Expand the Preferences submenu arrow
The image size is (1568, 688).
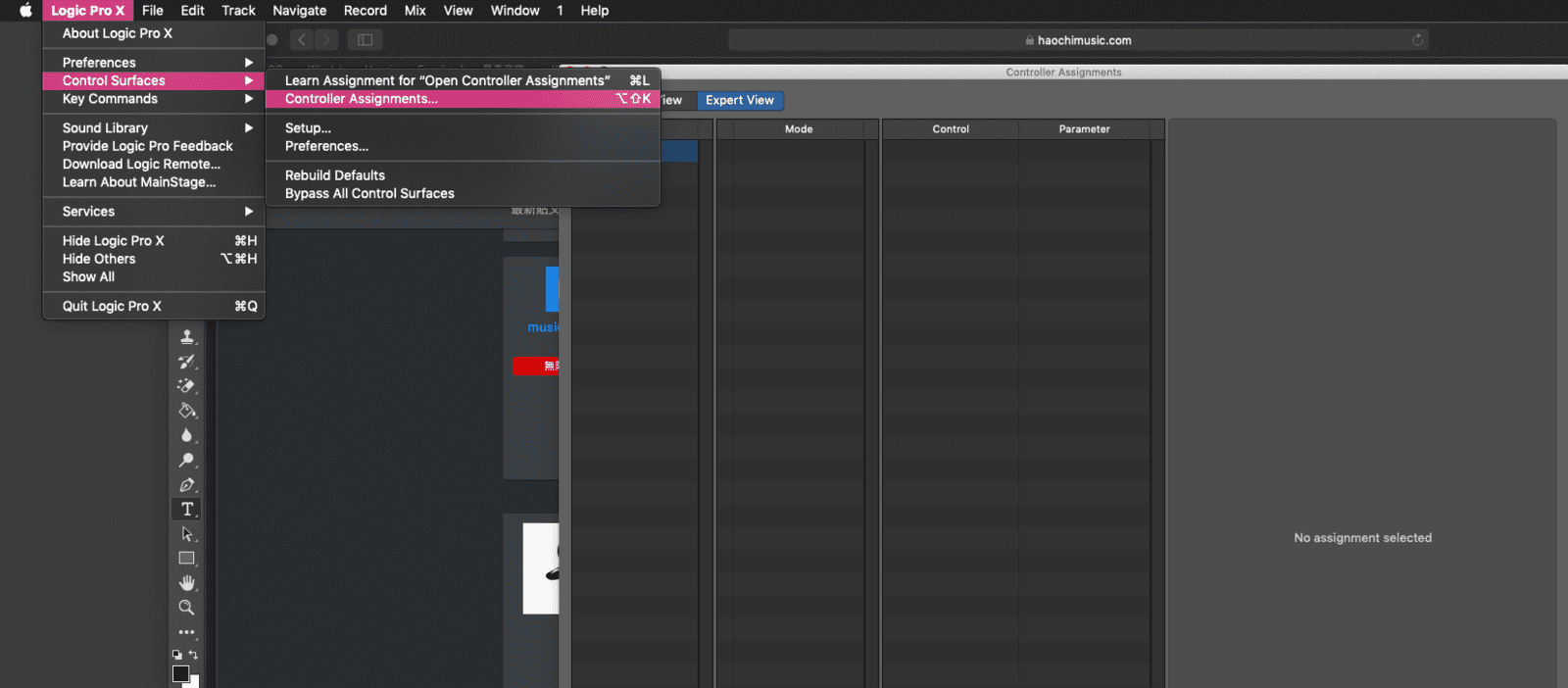tap(249, 63)
